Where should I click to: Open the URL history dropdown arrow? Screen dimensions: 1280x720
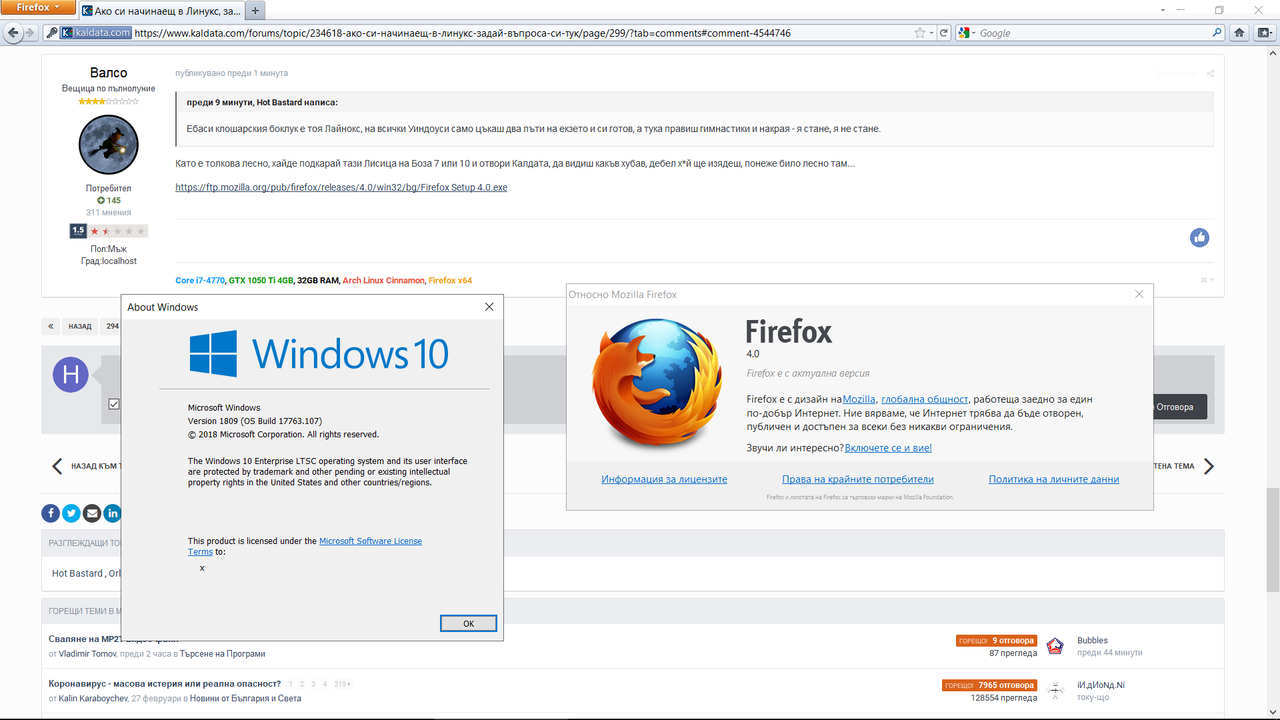click(931, 33)
